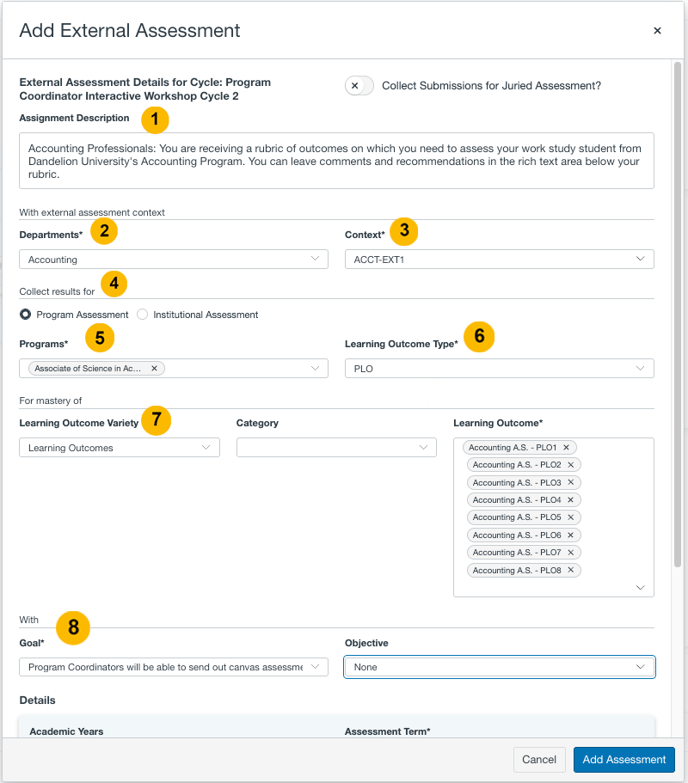The height and width of the screenshot is (783, 688).
Task: Remove Accounting A.S. - PLO5 chip
Action: click(x=571, y=517)
